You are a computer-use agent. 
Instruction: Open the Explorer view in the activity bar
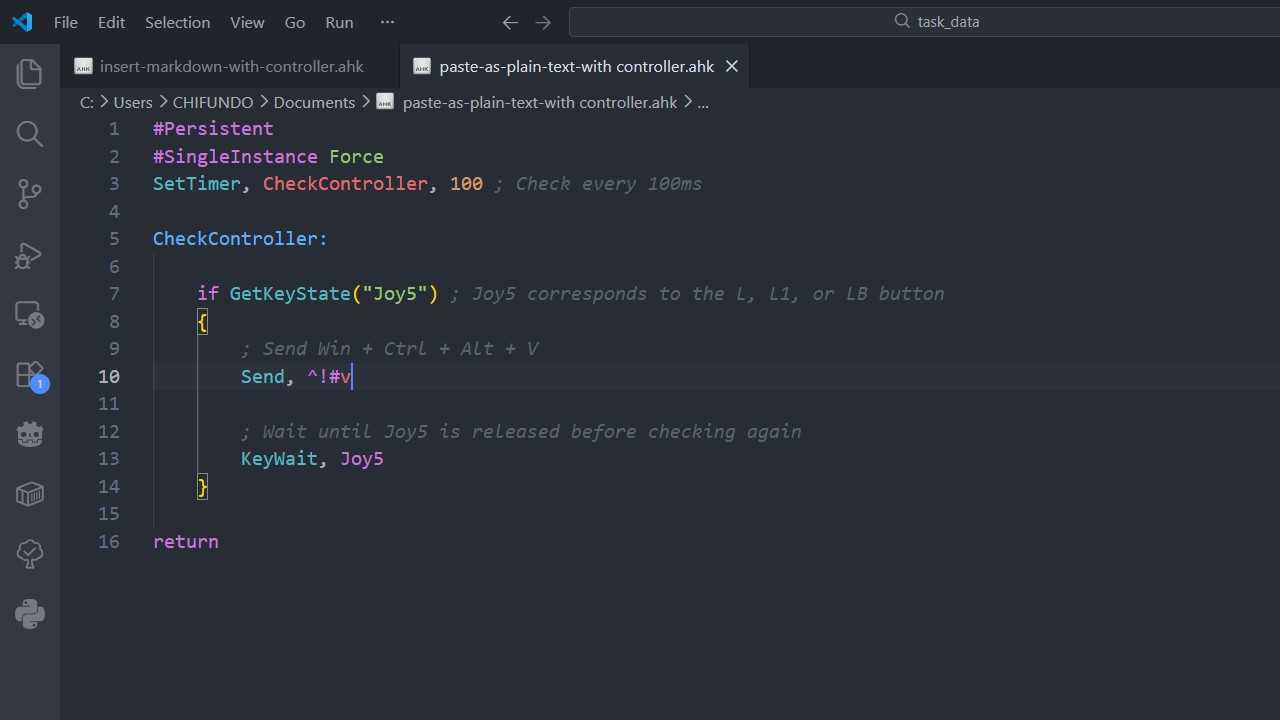click(x=30, y=73)
